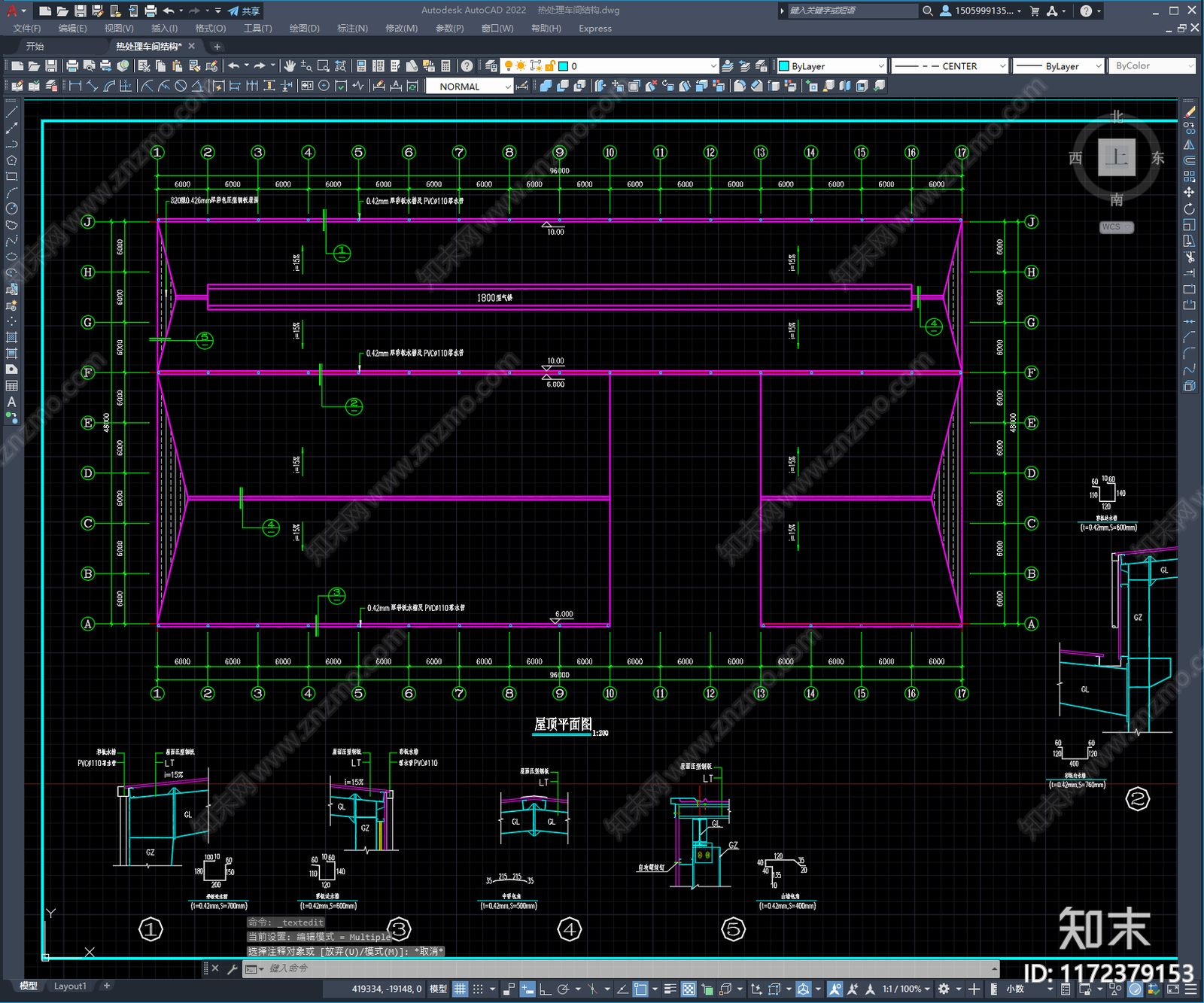Select the Diameter dimension tool
Viewport: 1204px width, 1003px height.
[x=181, y=86]
